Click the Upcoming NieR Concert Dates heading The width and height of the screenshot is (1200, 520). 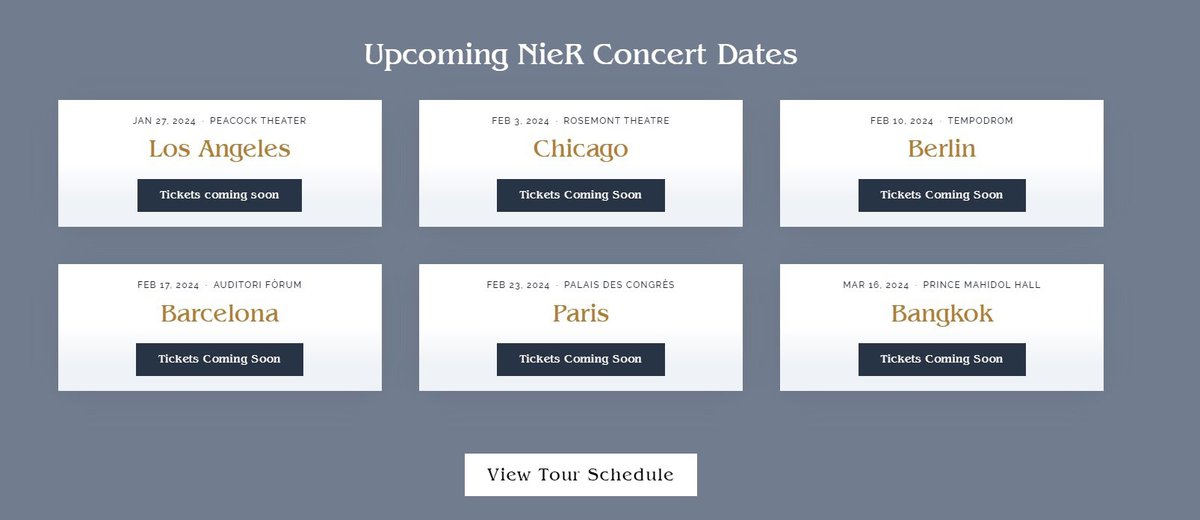tap(580, 55)
